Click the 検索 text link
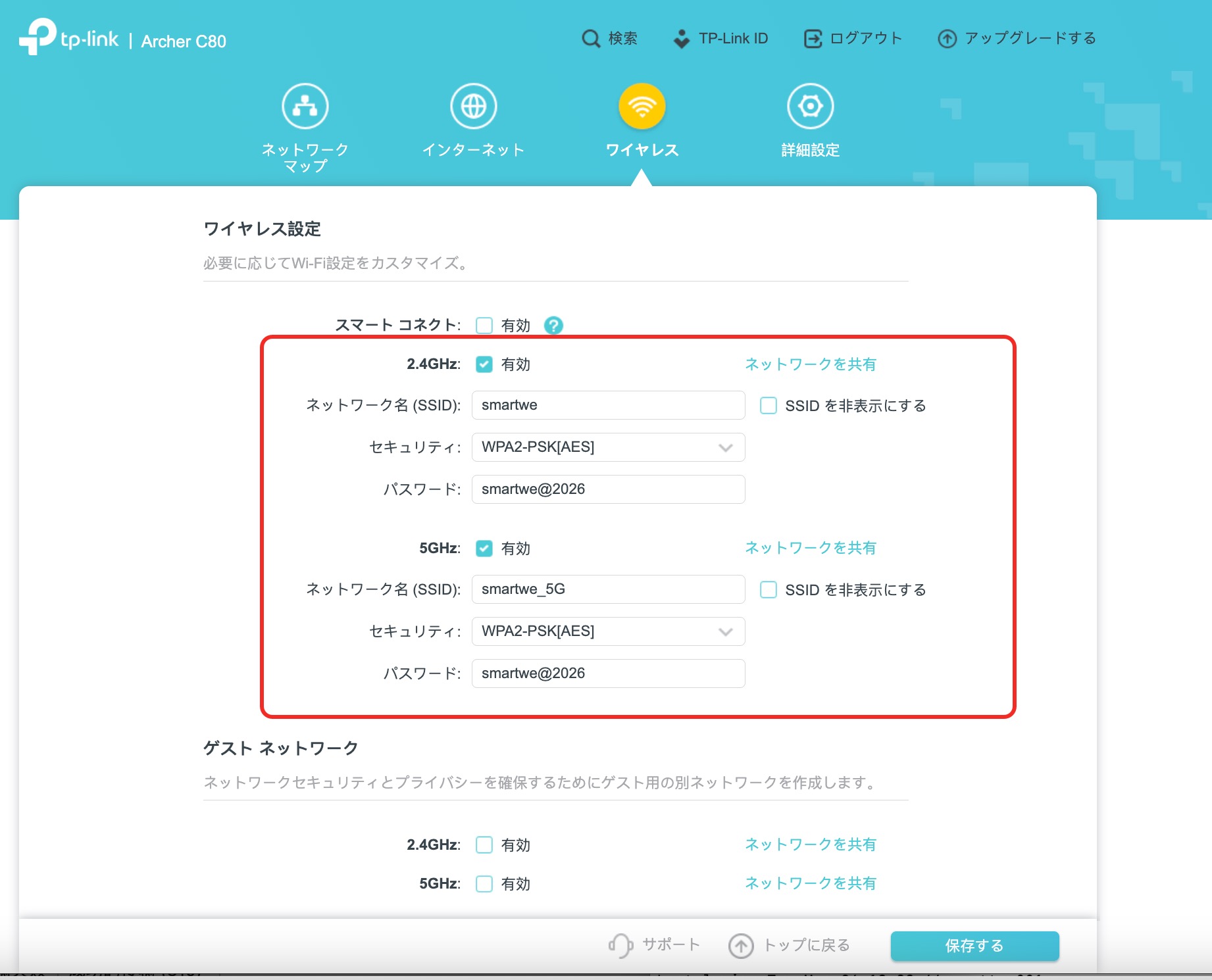The image size is (1212, 980). [623, 39]
